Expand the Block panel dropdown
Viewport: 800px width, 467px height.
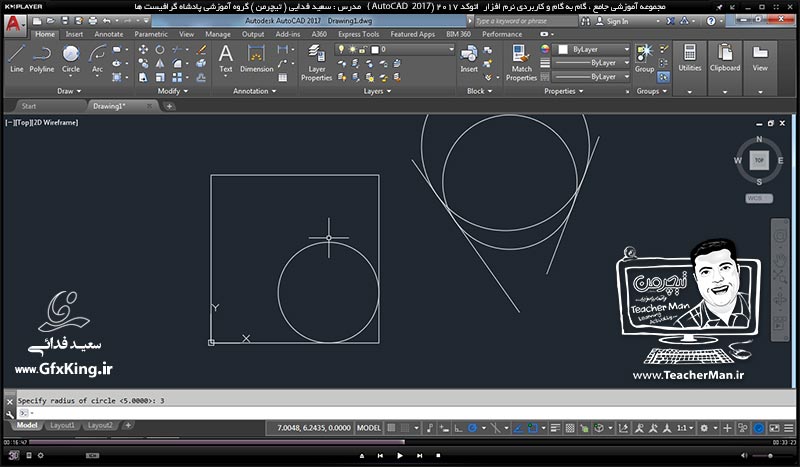click(479, 91)
